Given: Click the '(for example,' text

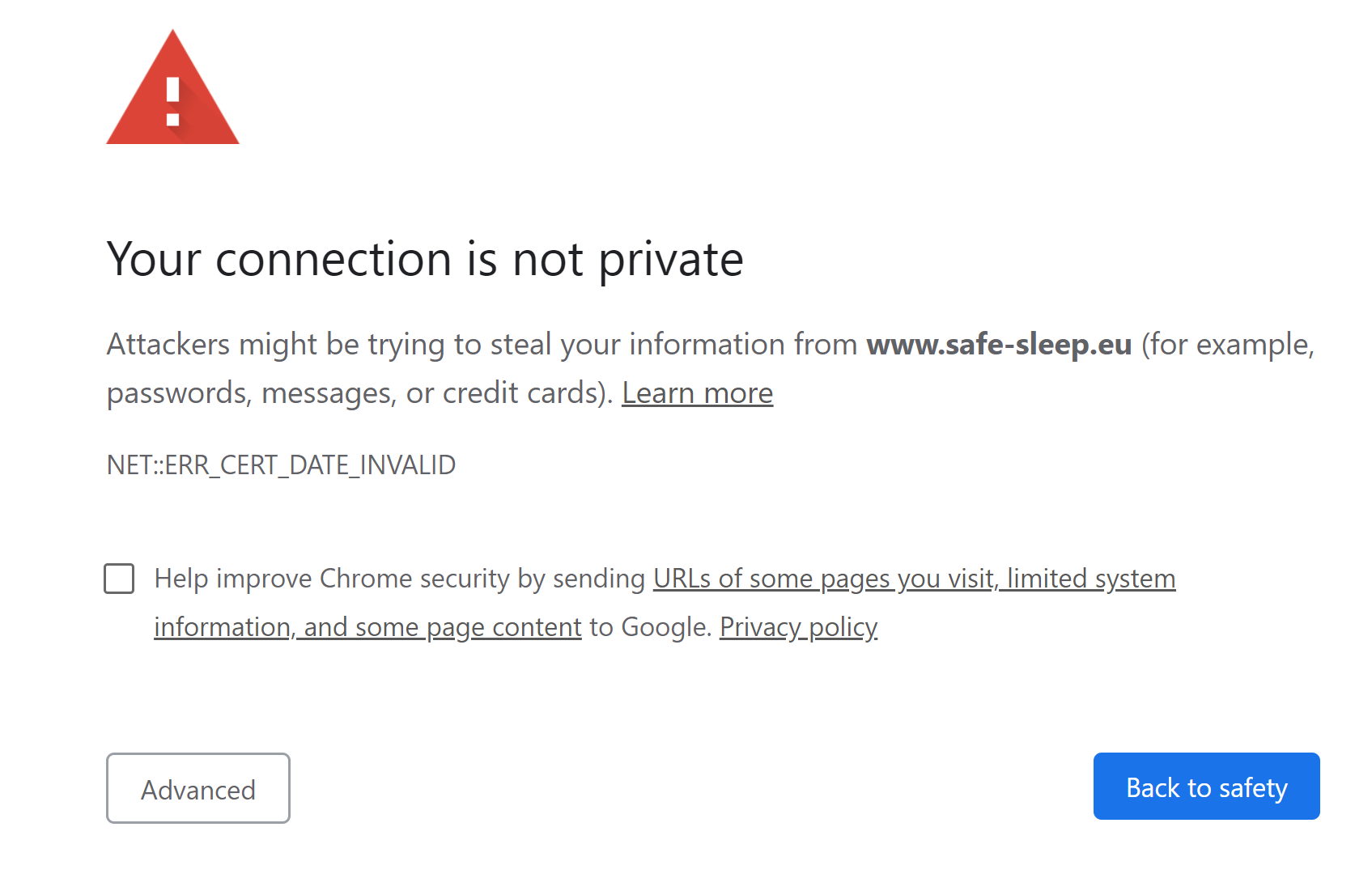Looking at the screenshot, I should (1227, 345).
